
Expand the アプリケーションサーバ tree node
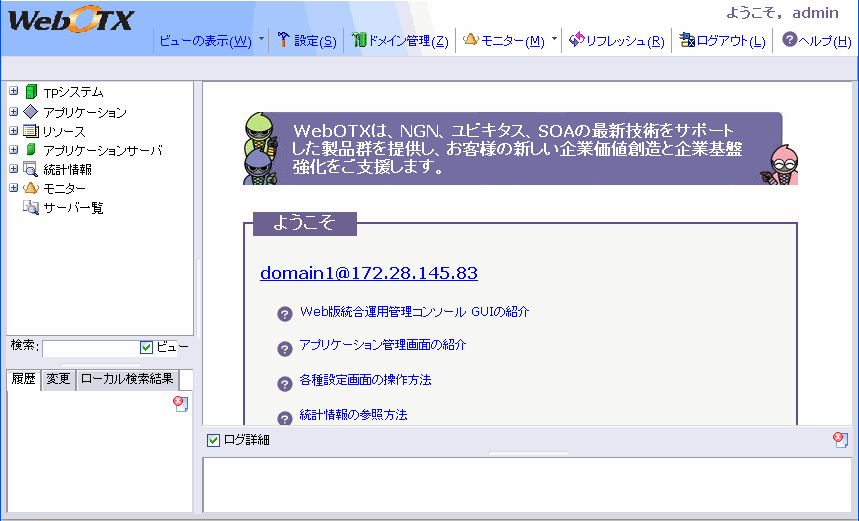tap(14, 150)
